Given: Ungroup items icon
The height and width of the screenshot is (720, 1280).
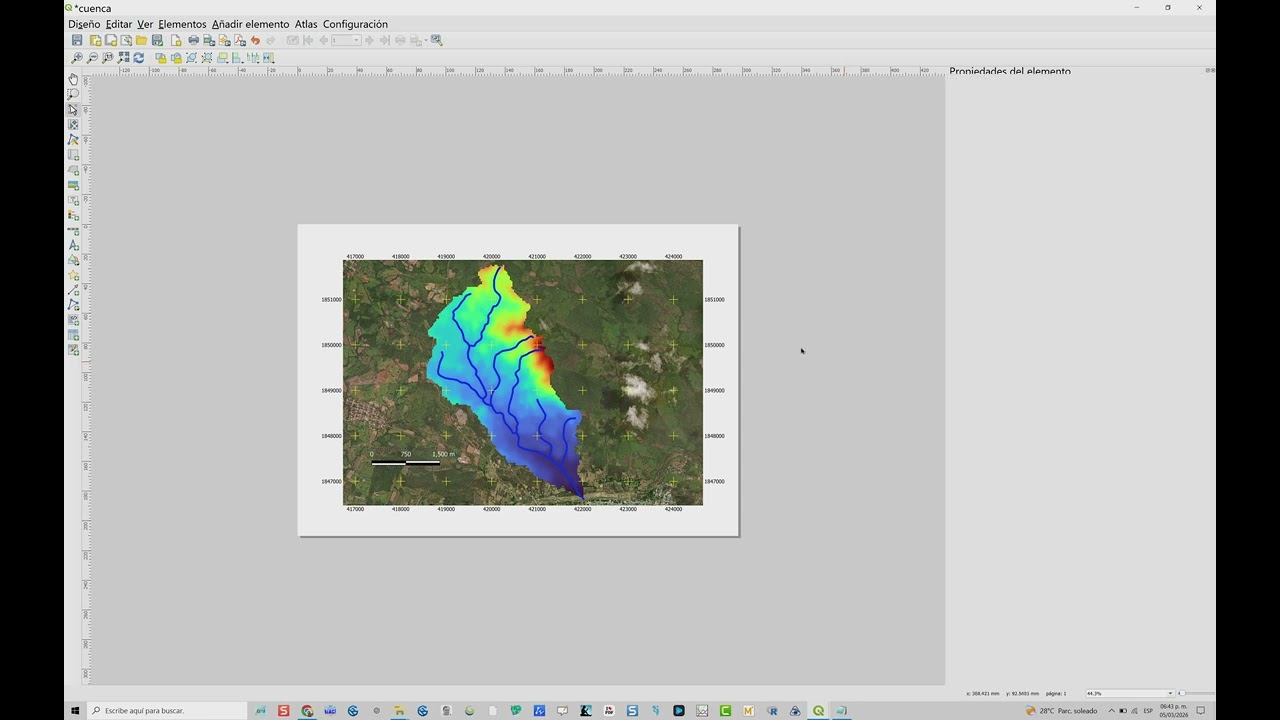Looking at the screenshot, I should [x=207, y=58].
